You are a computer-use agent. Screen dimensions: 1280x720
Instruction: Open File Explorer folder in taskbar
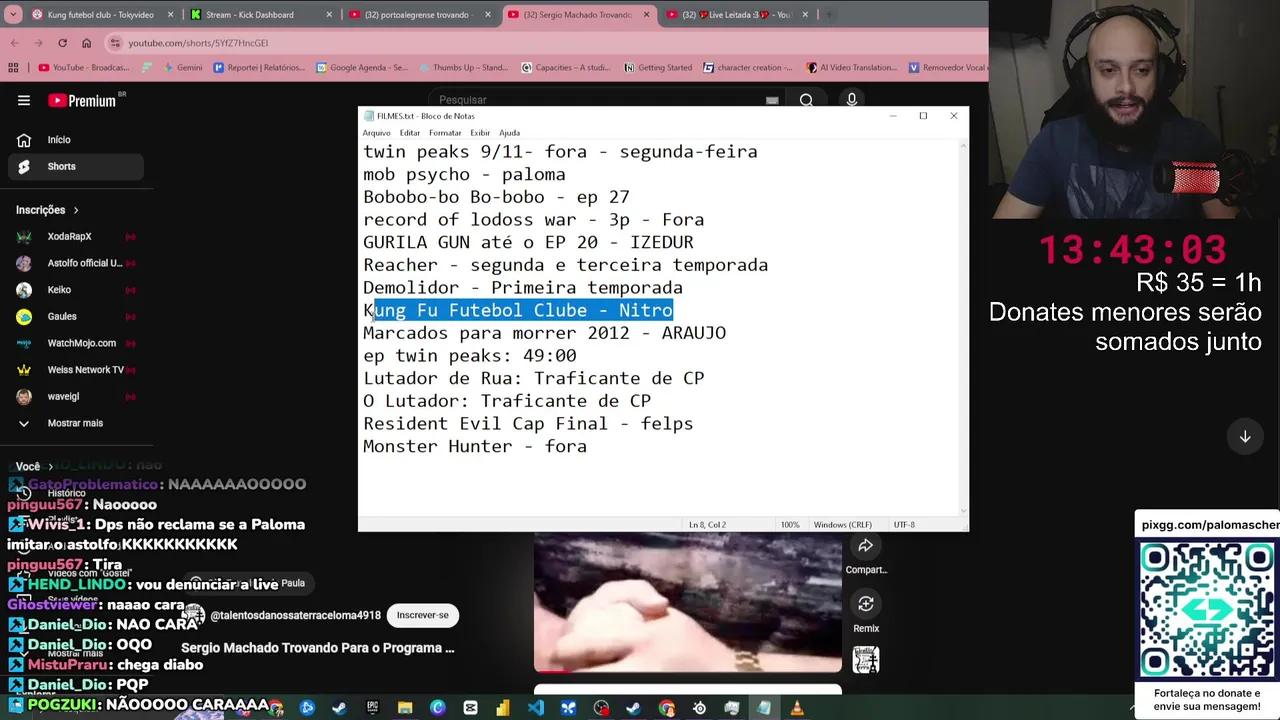pos(405,708)
